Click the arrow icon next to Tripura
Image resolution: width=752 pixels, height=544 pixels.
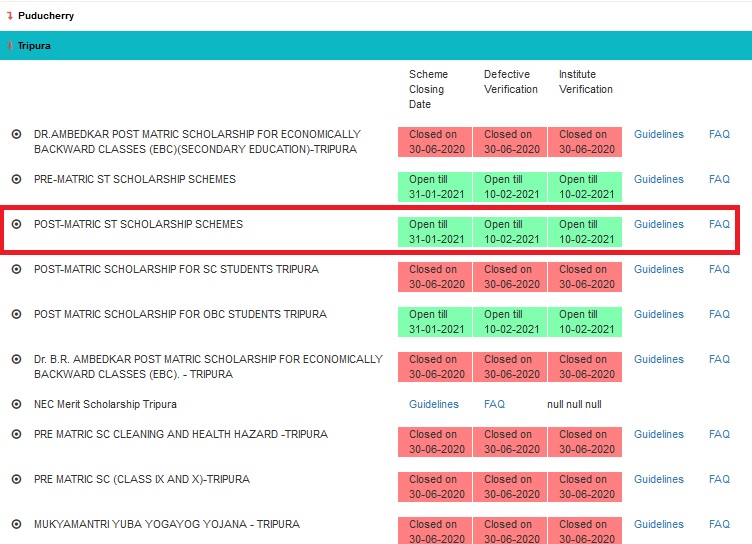click(x=10, y=46)
